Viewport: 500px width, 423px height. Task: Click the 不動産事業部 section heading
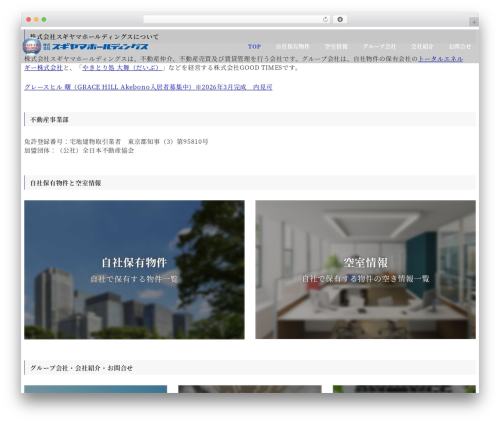pyautogui.click(x=49, y=120)
